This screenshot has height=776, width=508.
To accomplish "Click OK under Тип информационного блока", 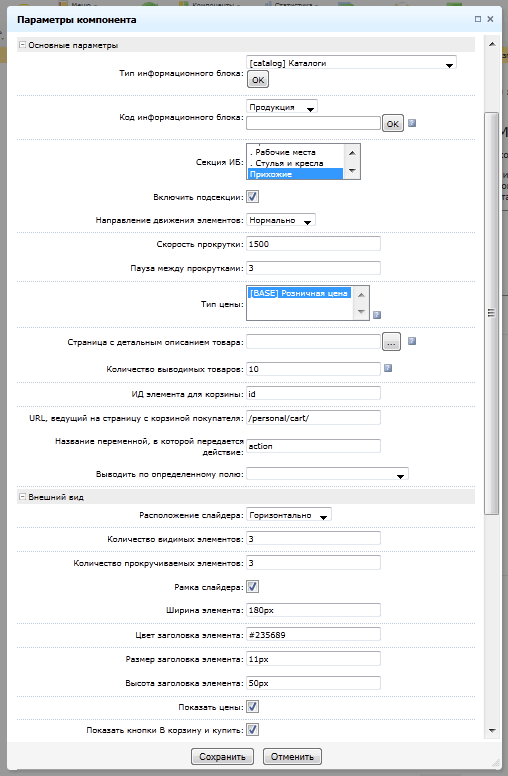I will pyautogui.click(x=258, y=80).
